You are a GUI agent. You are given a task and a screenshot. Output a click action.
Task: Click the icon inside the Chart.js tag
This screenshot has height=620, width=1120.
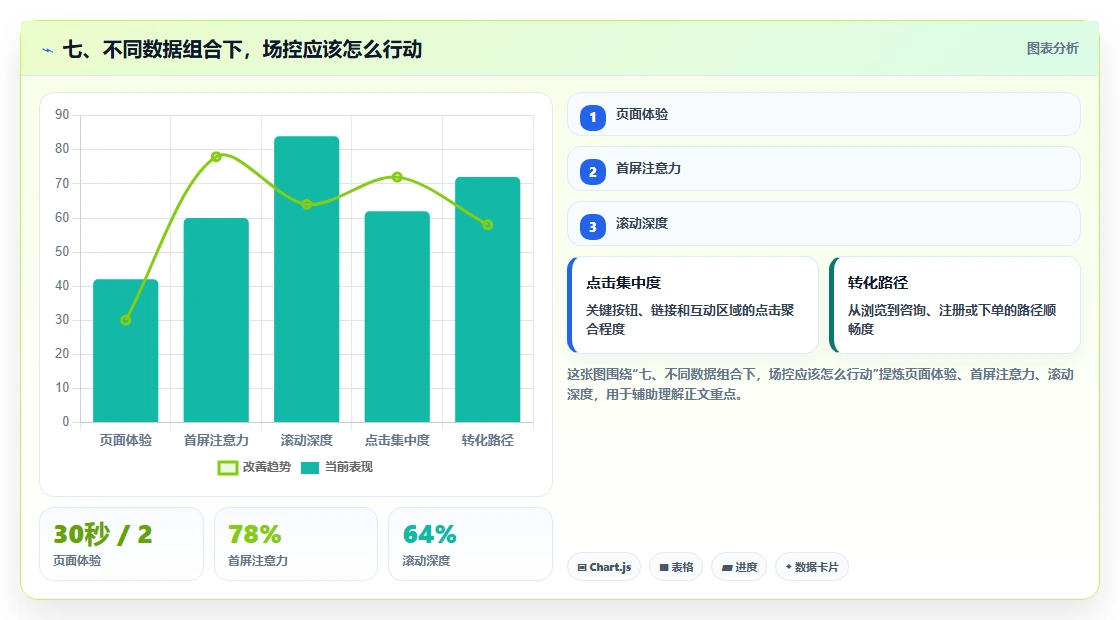[x=582, y=567]
